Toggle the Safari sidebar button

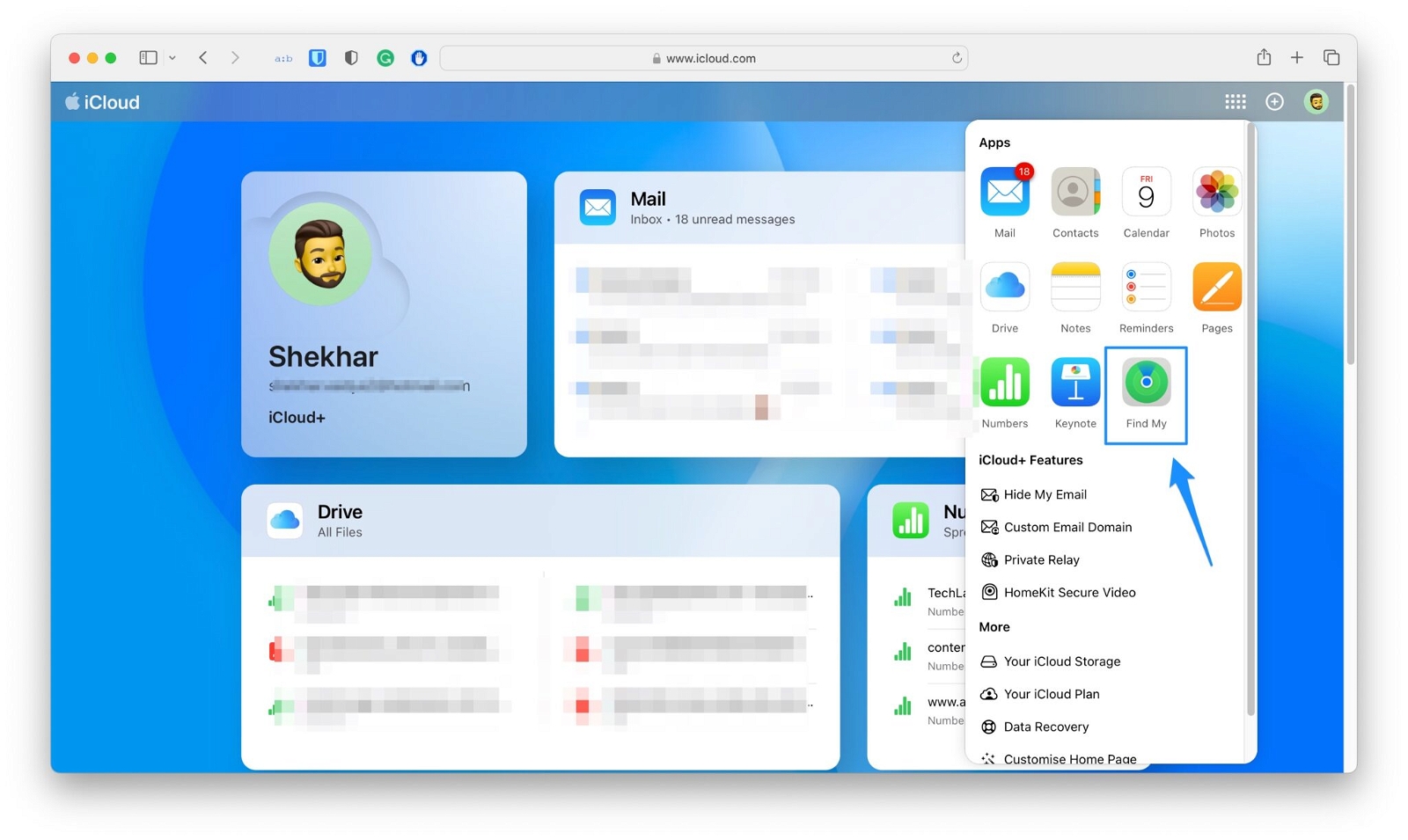148,58
